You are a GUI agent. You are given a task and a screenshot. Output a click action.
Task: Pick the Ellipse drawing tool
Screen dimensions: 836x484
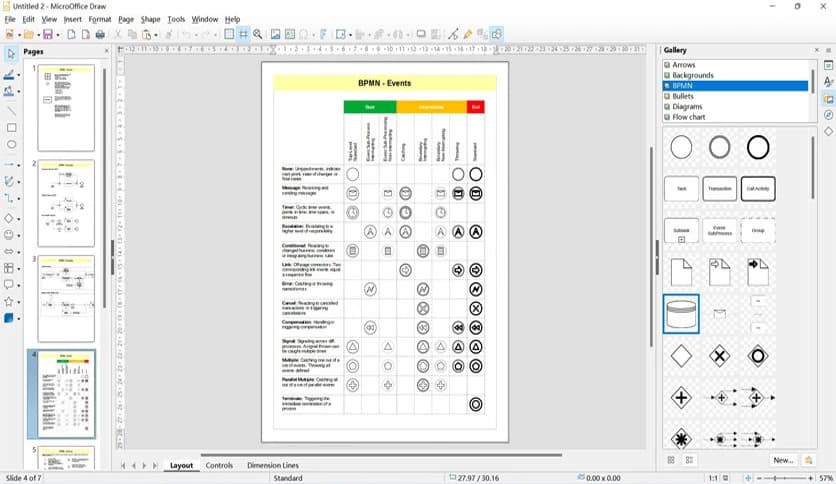pos(11,144)
